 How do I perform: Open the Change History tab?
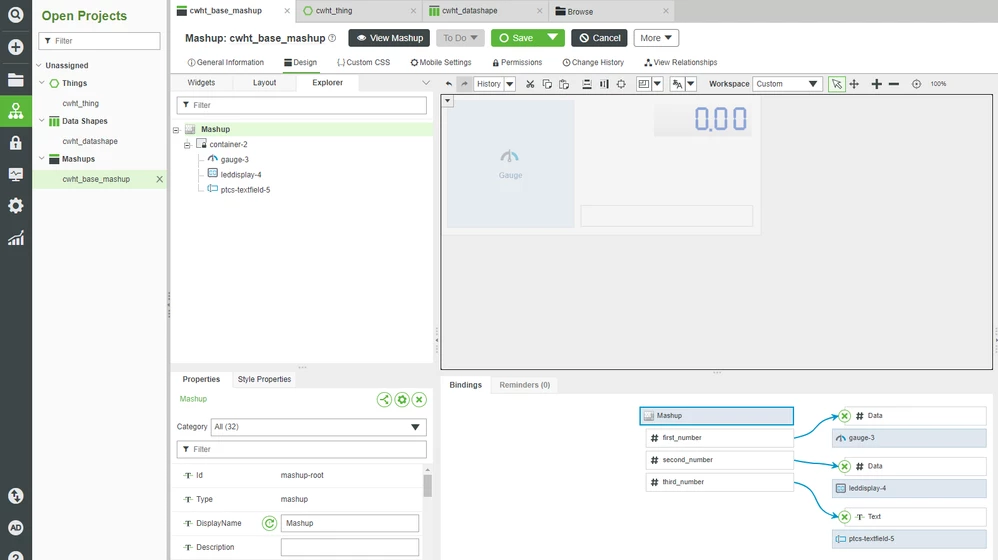click(x=593, y=62)
